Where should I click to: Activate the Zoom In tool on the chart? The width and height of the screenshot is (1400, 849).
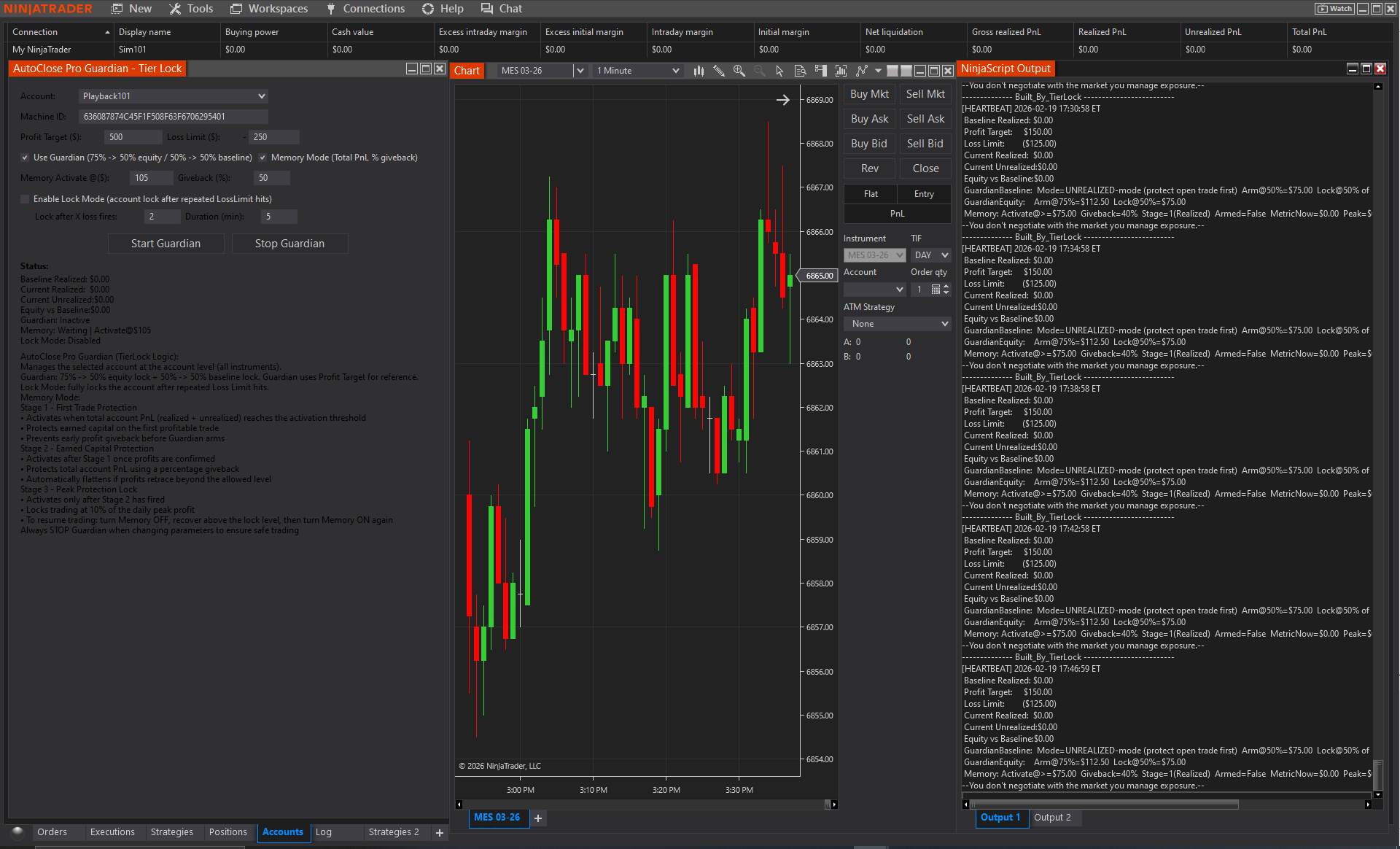click(x=739, y=70)
